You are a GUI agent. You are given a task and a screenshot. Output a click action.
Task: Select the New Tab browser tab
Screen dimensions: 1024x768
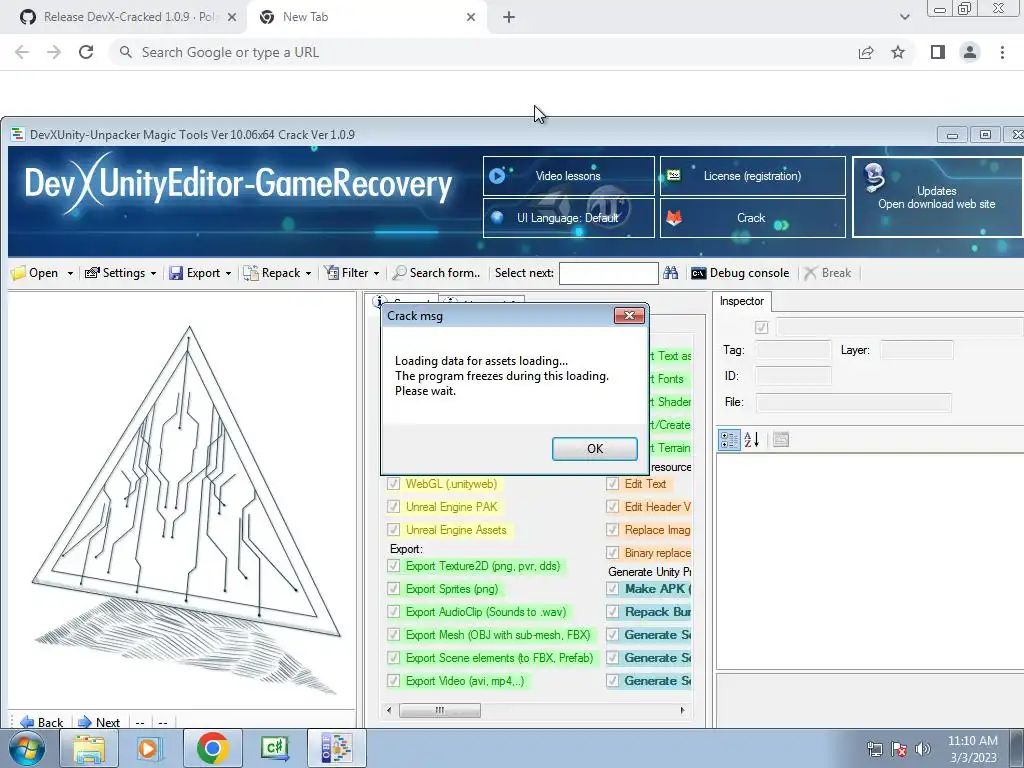point(366,17)
